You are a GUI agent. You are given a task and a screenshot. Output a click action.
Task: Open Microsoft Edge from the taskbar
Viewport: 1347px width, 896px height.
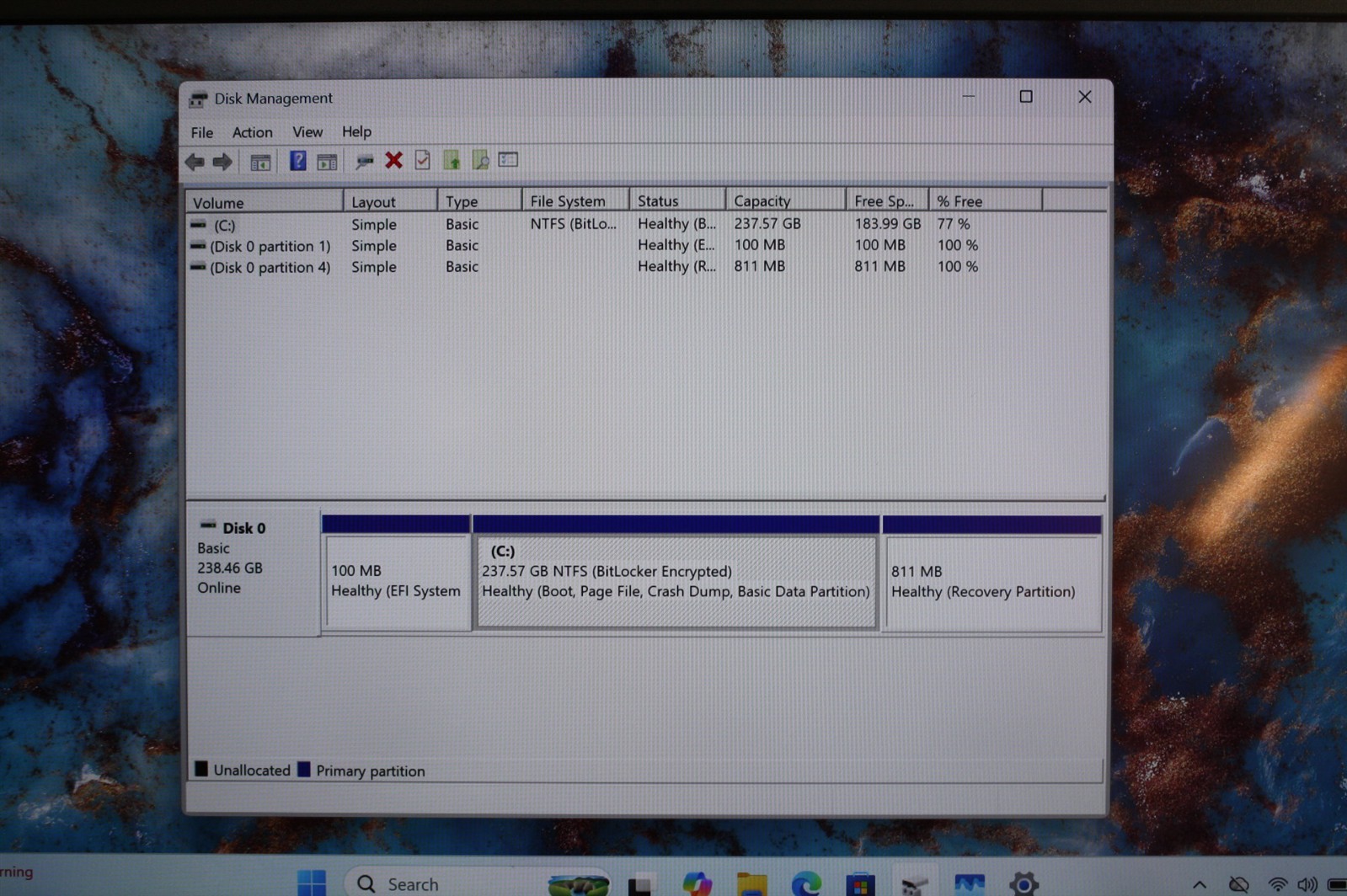pyautogui.click(x=806, y=883)
